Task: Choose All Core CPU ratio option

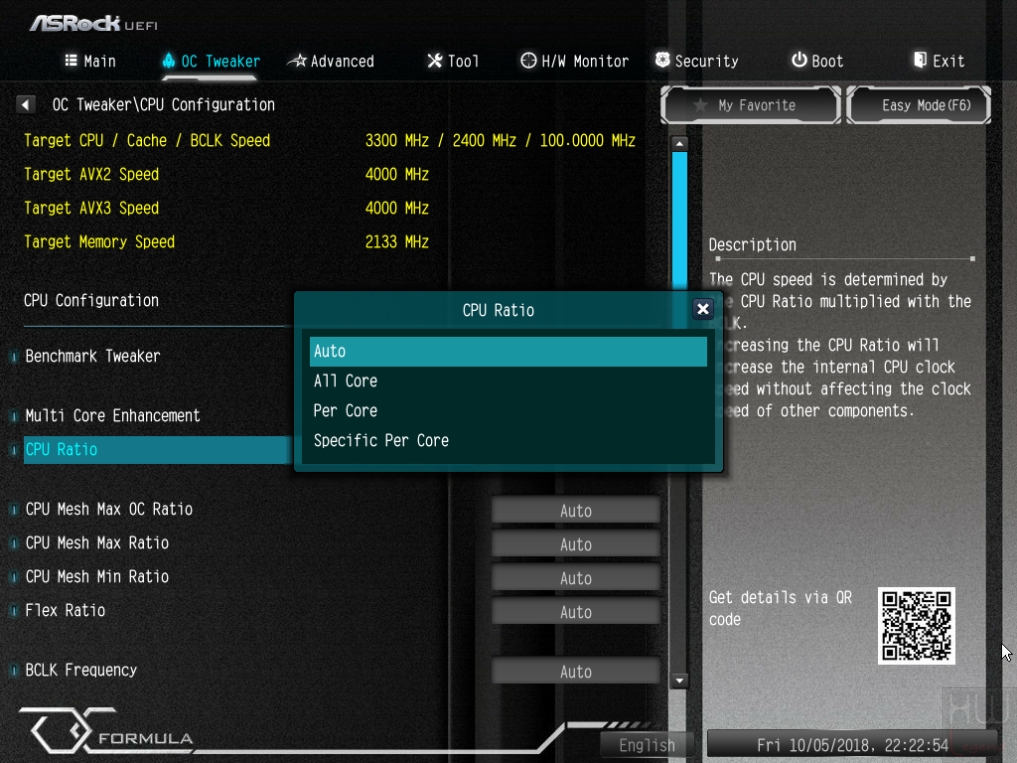Action: [x=508, y=381]
